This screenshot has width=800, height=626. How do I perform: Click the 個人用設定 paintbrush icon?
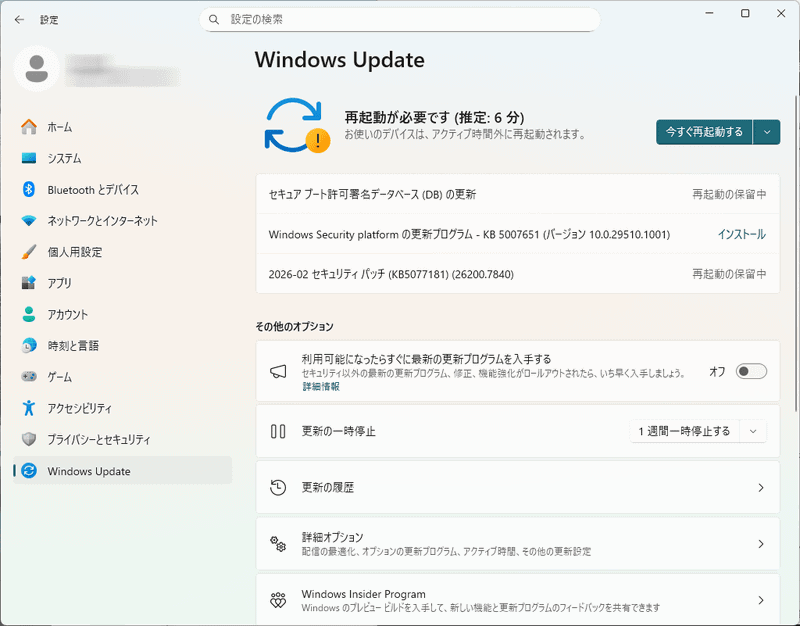tap(29, 252)
